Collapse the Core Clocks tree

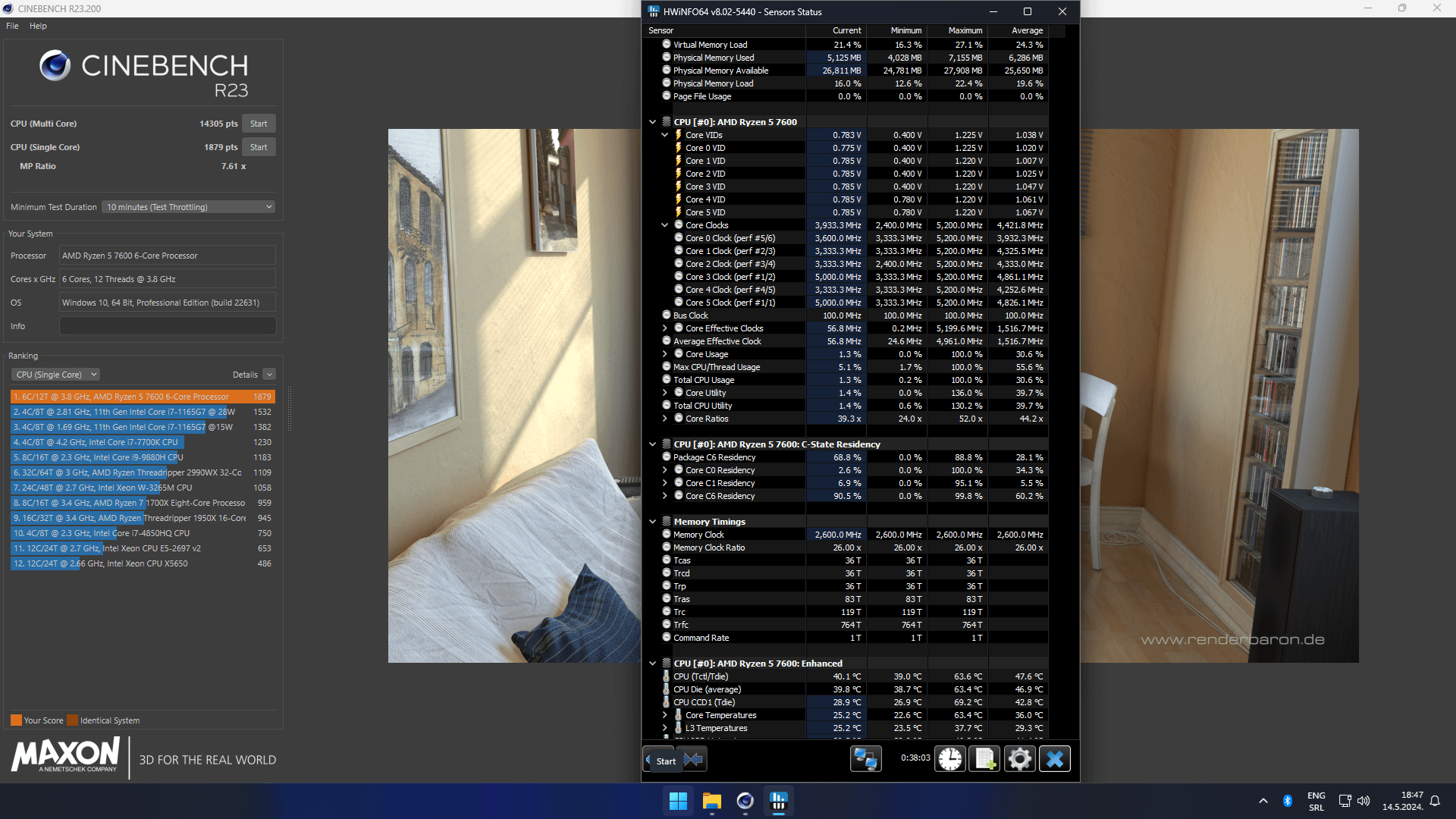click(x=665, y=225)
